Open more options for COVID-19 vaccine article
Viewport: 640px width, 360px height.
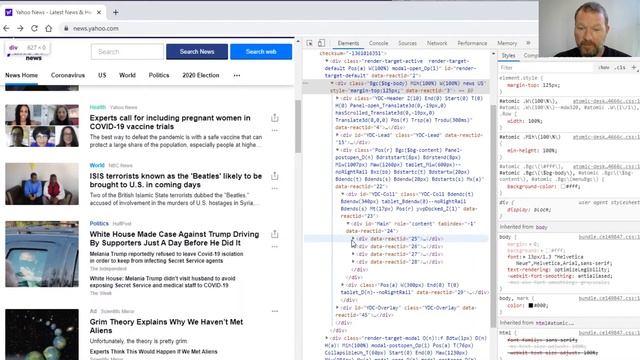pos(275,130)
